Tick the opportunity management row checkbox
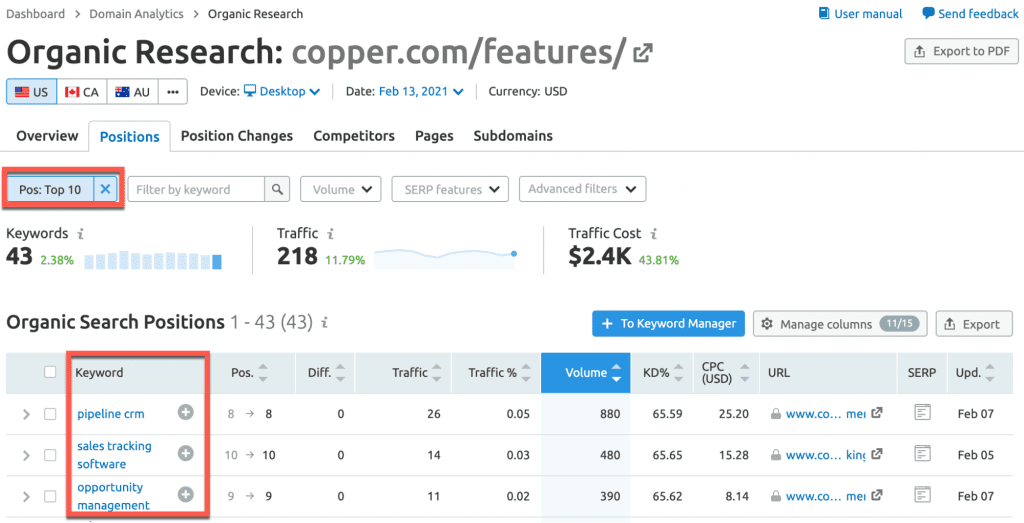Screen dimensions: 1024x523 click(x=51, y=496)
